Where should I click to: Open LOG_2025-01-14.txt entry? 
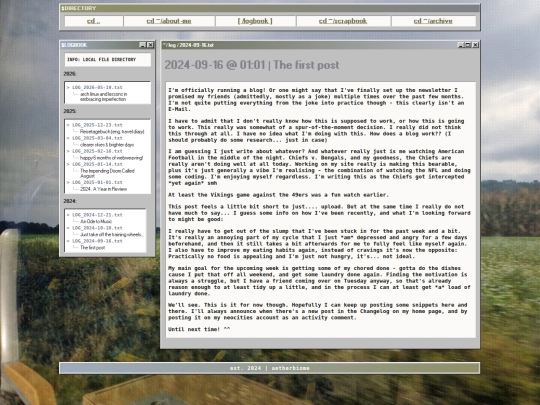tap(97, 164)
